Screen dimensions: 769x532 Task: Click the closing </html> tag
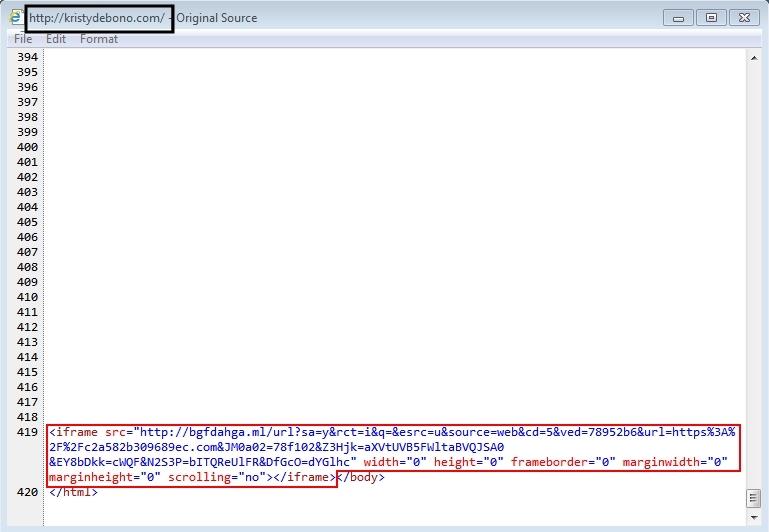(x=72, y=492)
